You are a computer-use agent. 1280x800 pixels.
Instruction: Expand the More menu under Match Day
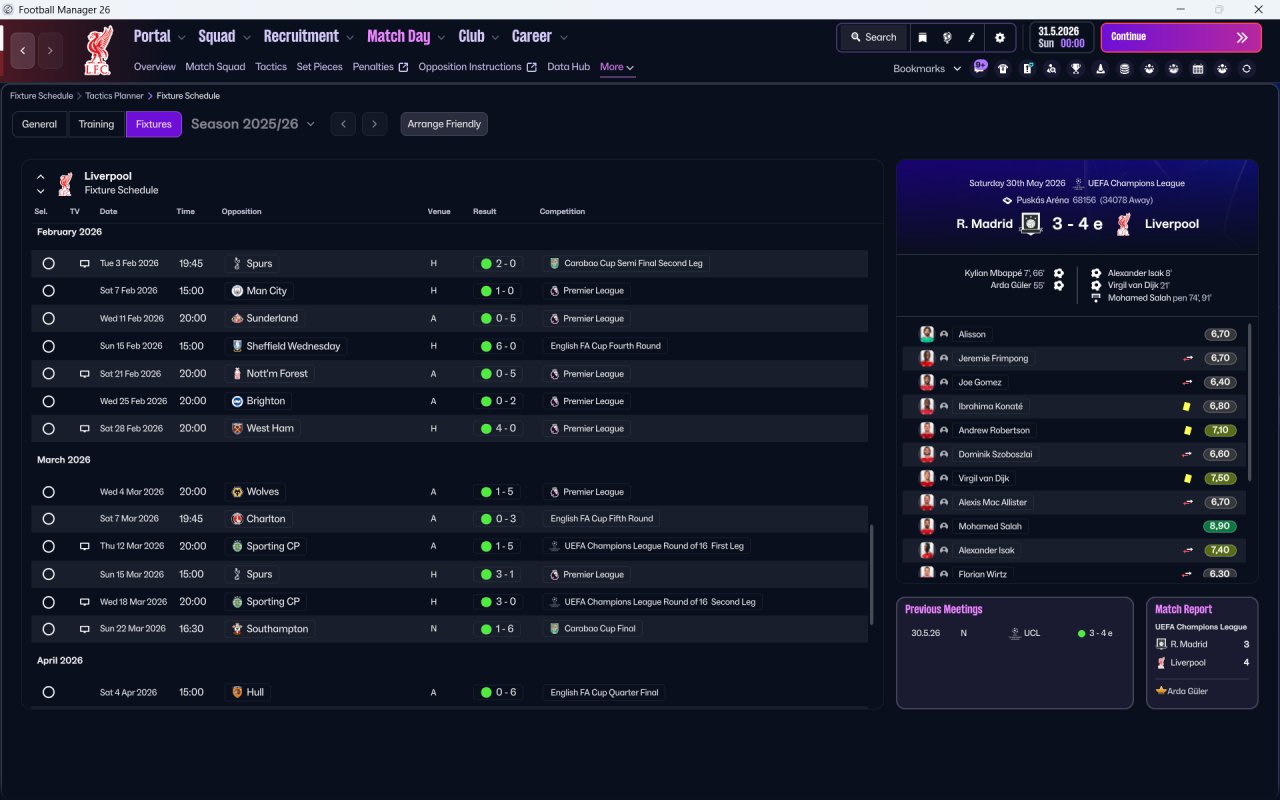617,67
